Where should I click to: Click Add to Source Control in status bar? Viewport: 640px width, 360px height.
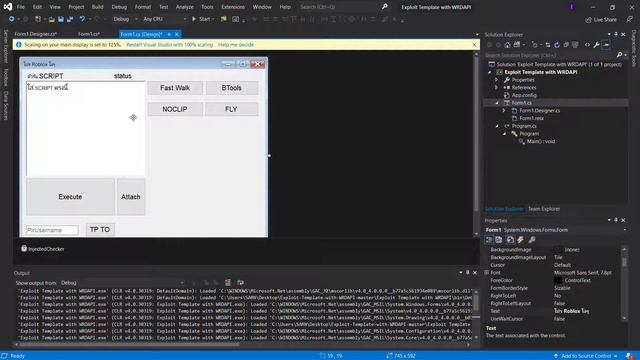(x=586, y=356)
